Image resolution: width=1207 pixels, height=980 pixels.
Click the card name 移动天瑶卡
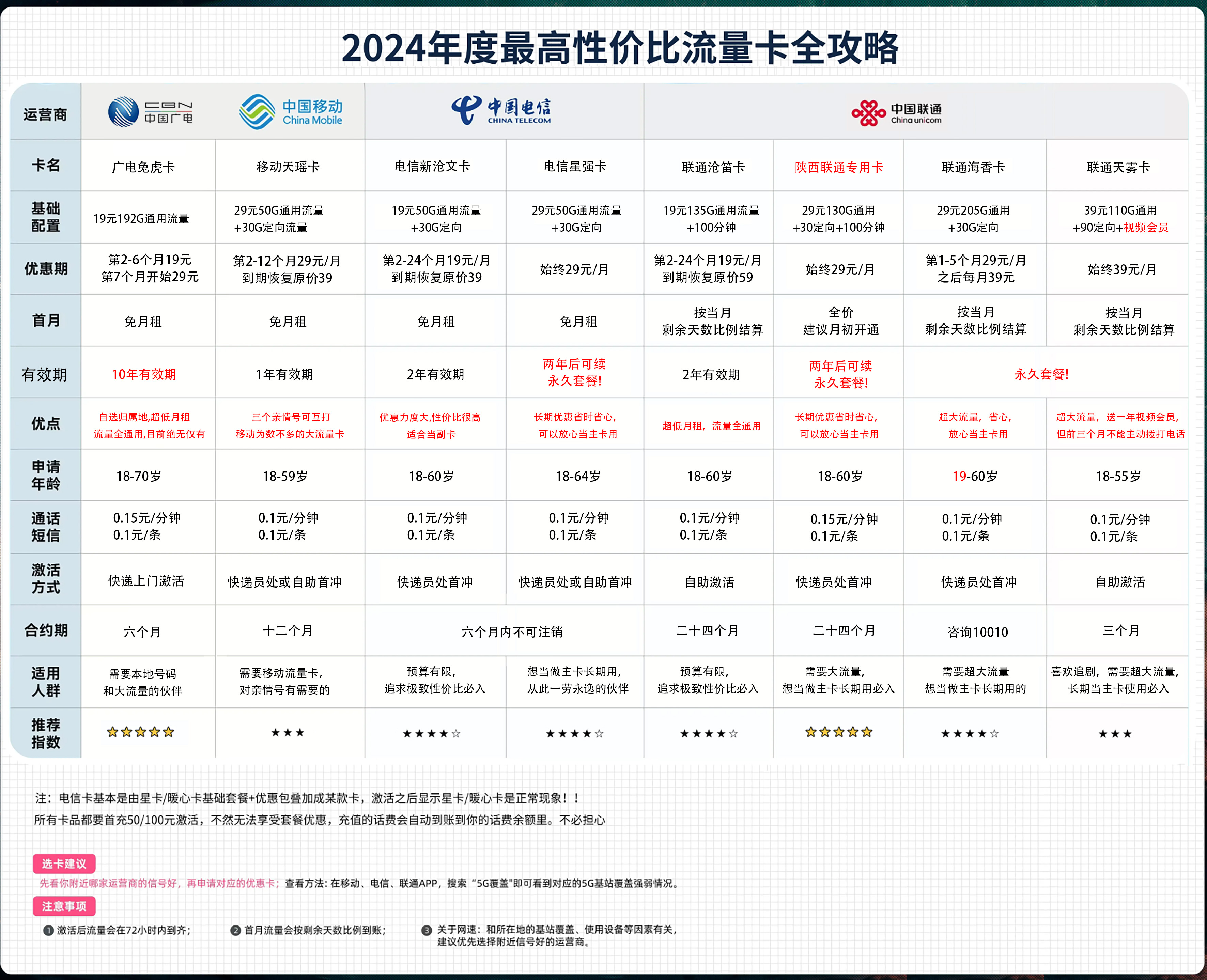pos(288,167)
